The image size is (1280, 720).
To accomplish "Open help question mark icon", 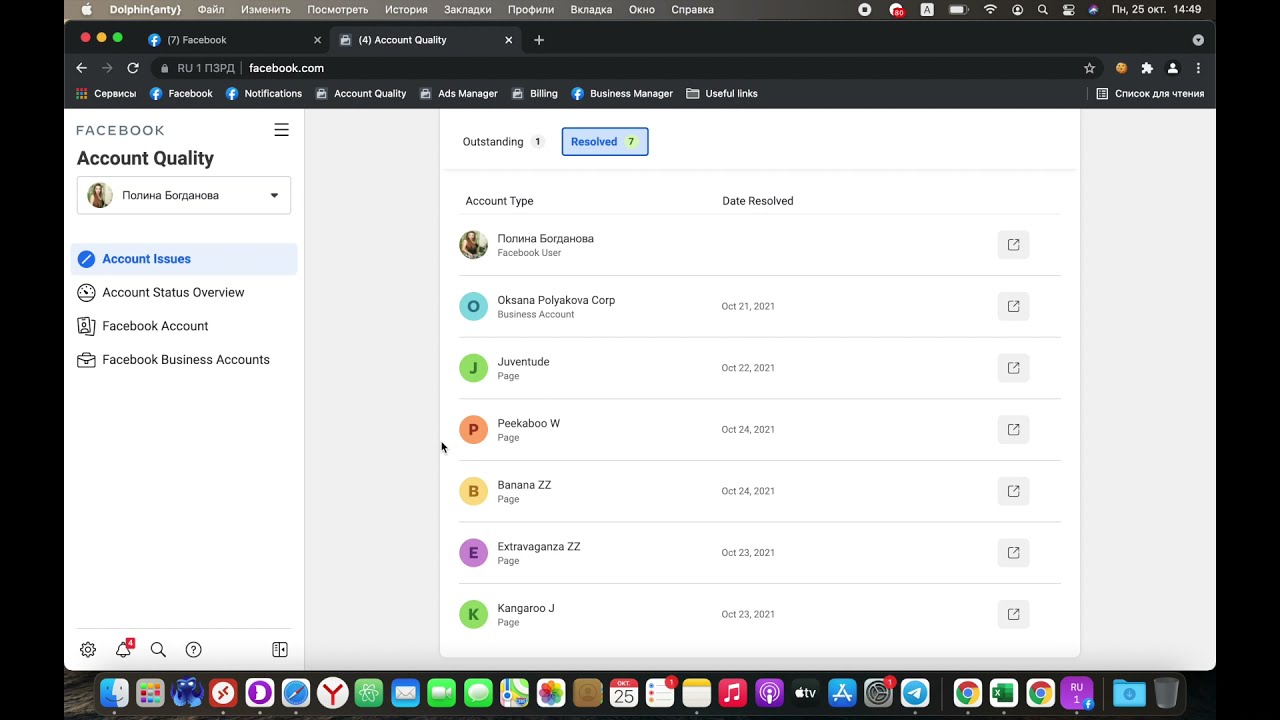I will tap(194, 650).
